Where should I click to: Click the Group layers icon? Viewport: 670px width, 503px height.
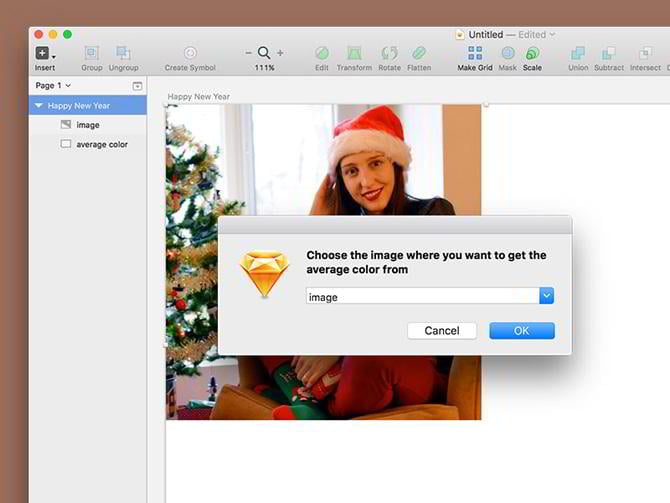[x=91, y=53]
